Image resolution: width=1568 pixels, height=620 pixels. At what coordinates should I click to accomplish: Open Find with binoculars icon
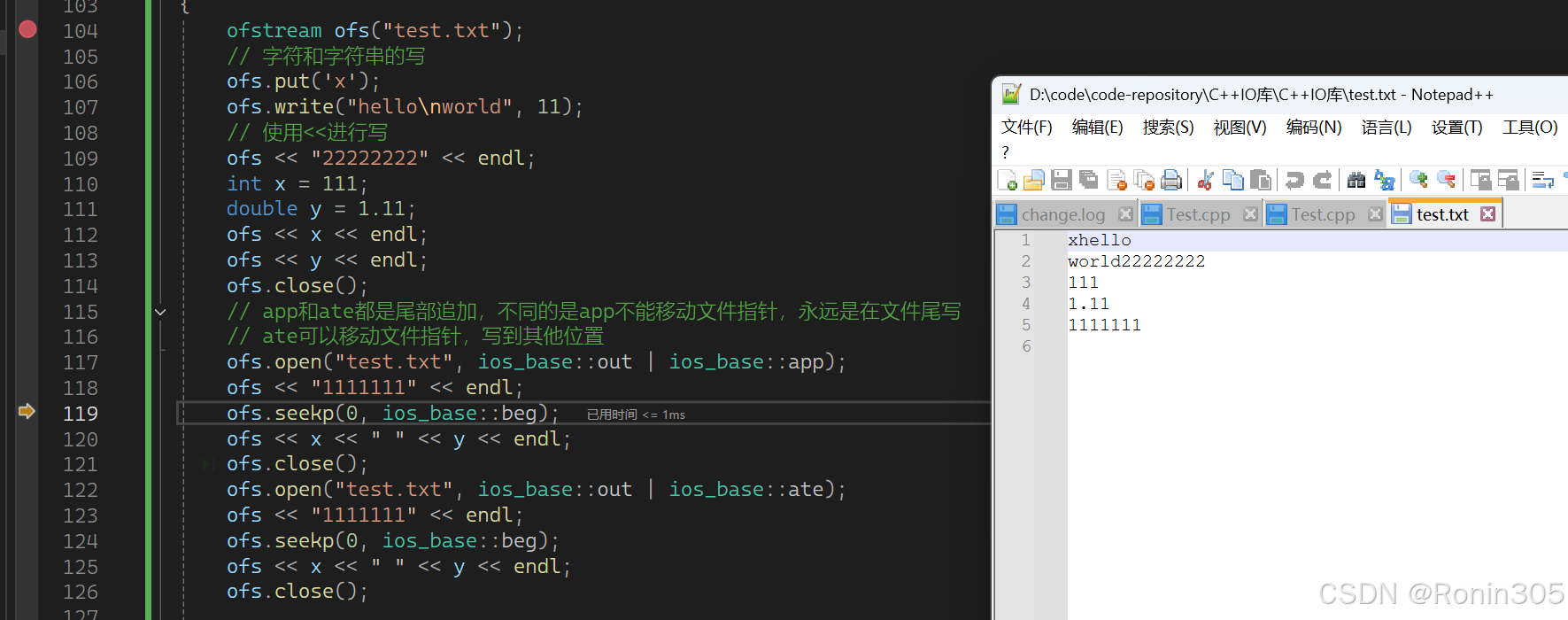pos(1356,181)
